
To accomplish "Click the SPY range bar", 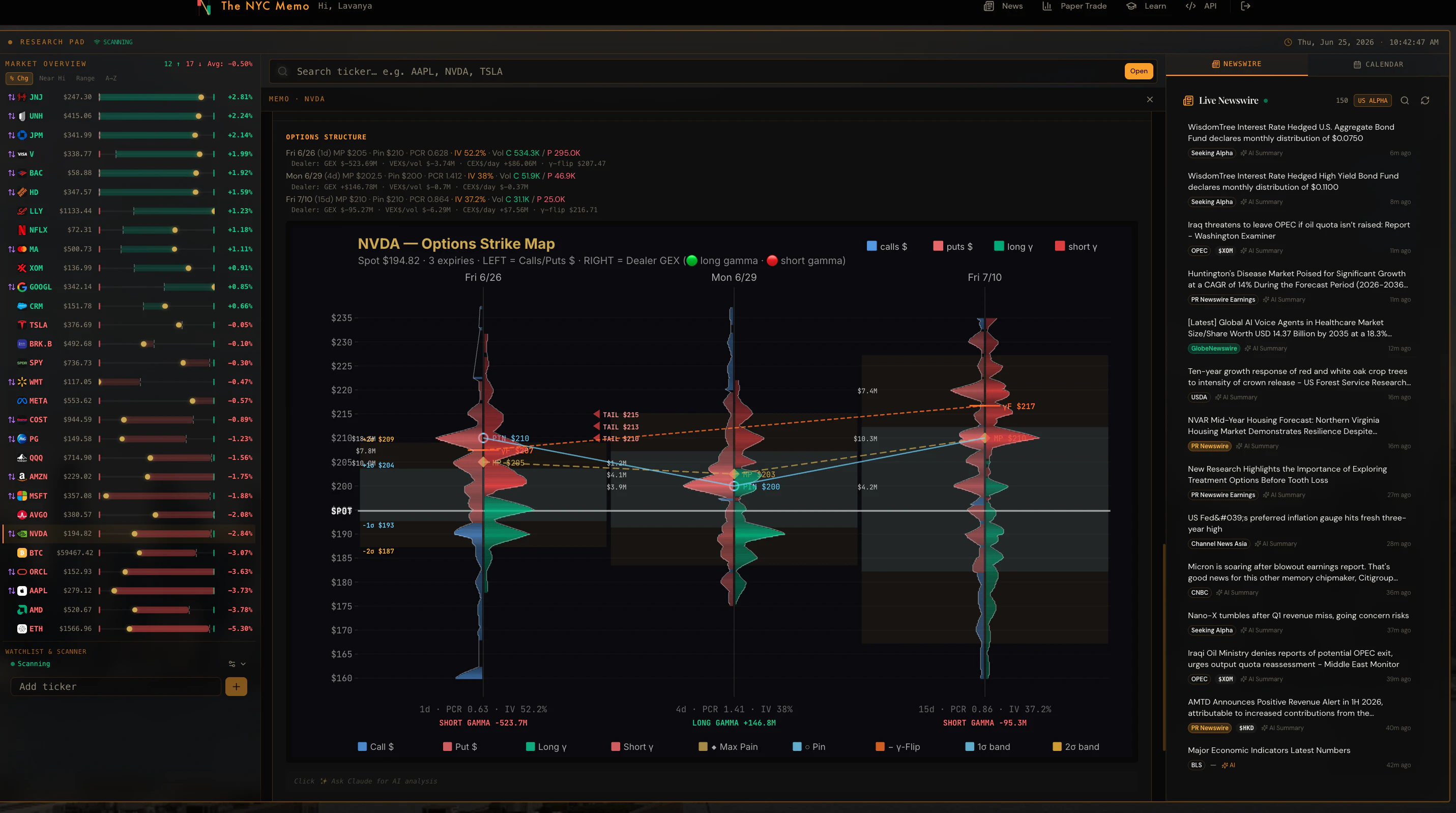I will [x=157, y=363].
